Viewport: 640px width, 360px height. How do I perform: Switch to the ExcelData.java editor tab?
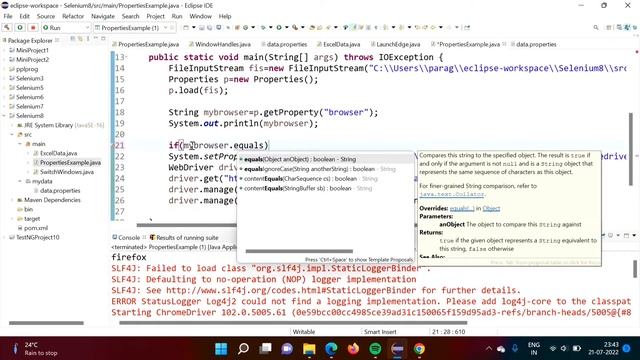pyautogui.click(x=338, y=44)
